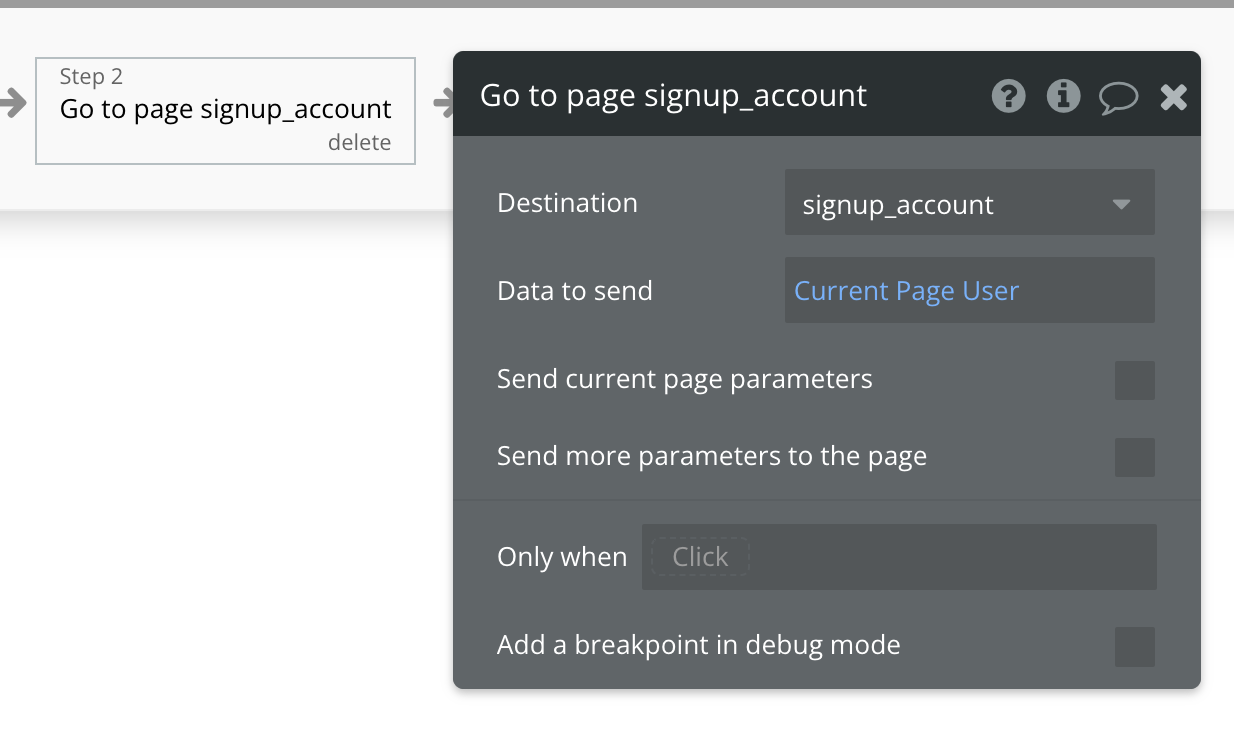
Task: Click the Only when Click placeholder
Action: 700,557
